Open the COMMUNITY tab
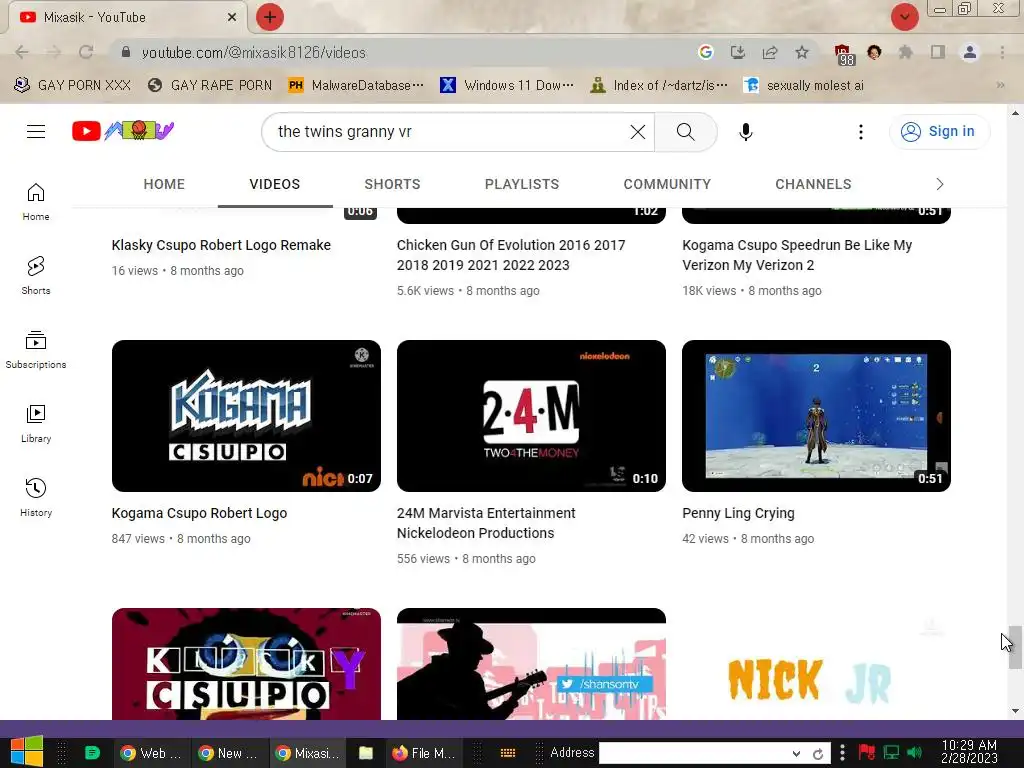1024x768 pixels. point(667,184)
